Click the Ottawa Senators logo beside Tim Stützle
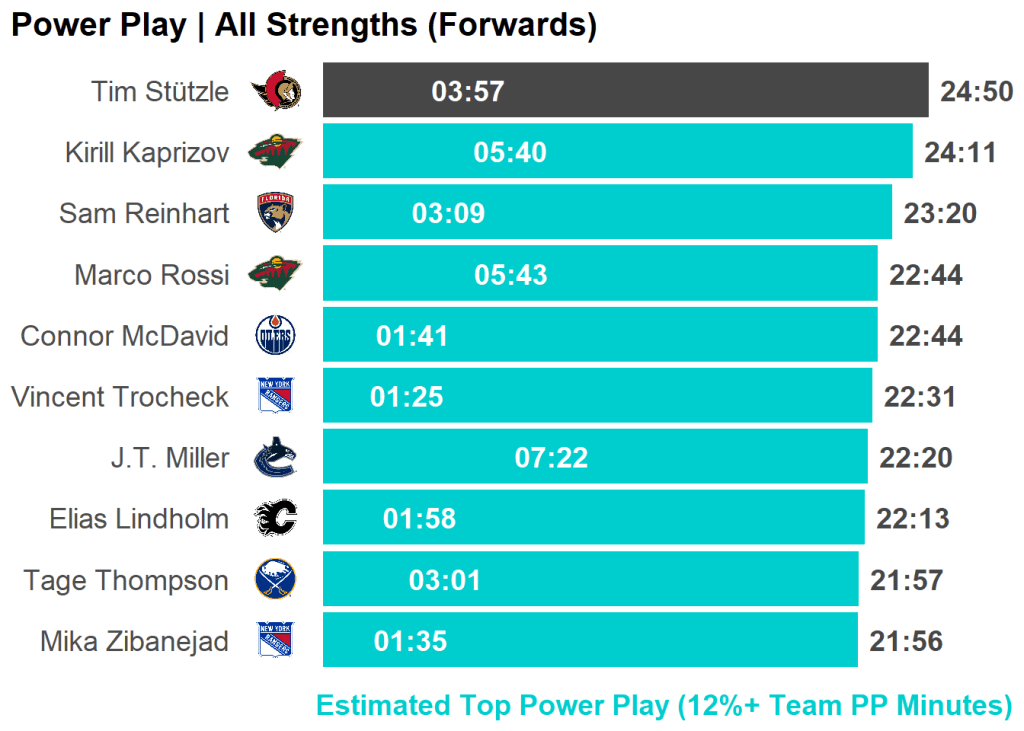The height and width of the screenshot is (731, 1024). pos(277,92)
